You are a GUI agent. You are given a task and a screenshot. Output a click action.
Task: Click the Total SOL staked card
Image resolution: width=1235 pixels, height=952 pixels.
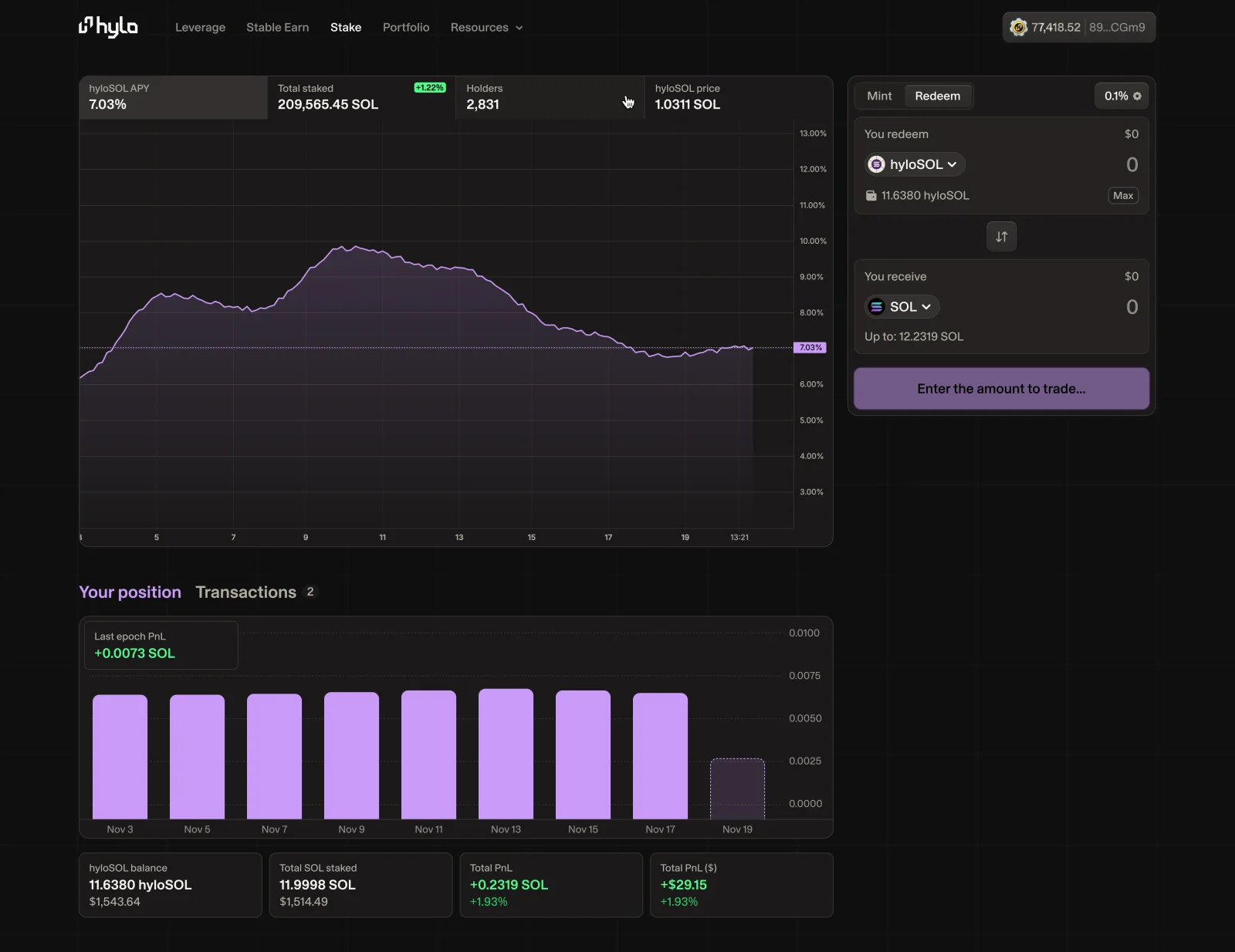pos(360,885)
